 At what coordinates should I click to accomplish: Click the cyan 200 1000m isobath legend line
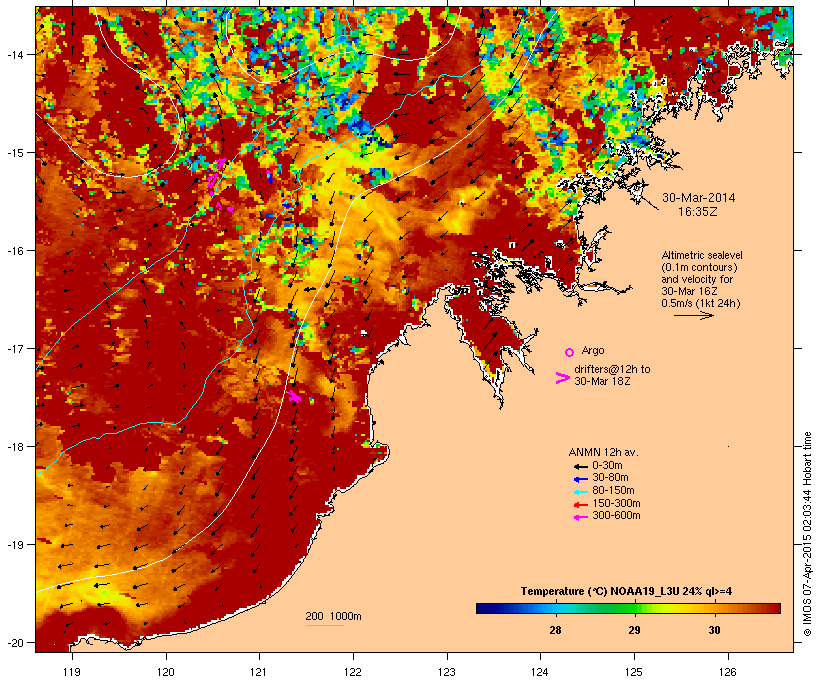tap(325, 625)
